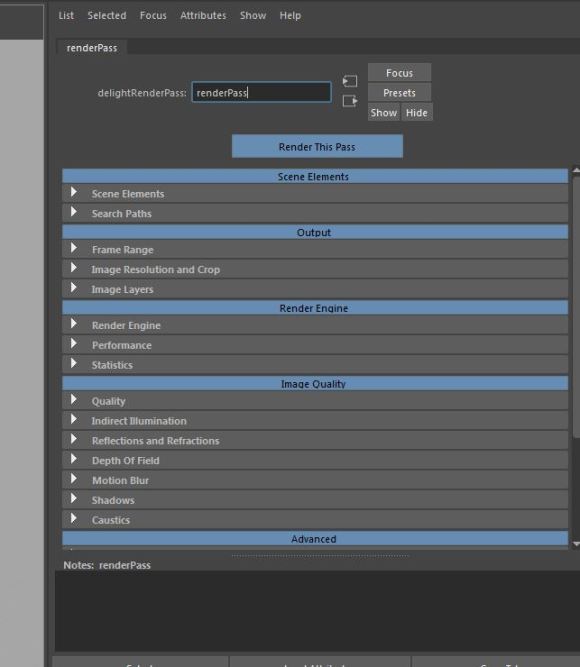Expand Image Resolution and Crop section
580x667 pixels.
315,269
